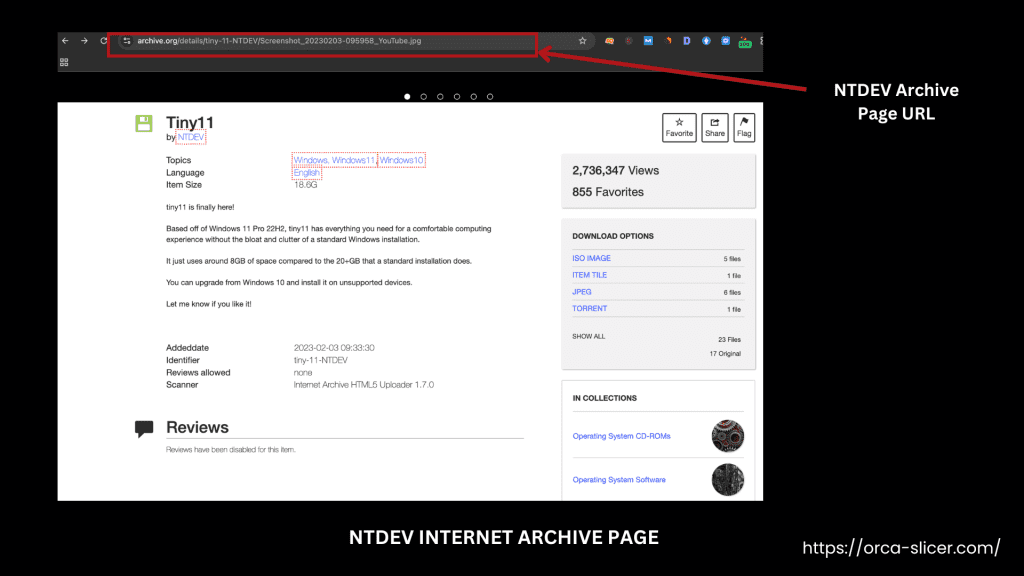Click inside the address bar URL field
The width and height of the screenshot is (1024, 576).
[300, 41]
